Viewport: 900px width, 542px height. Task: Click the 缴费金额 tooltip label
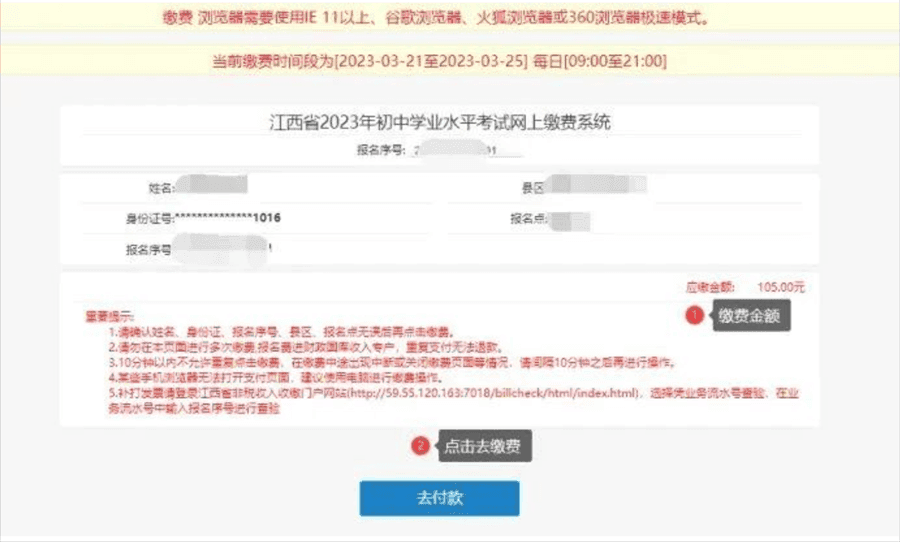tap(751, 315)
